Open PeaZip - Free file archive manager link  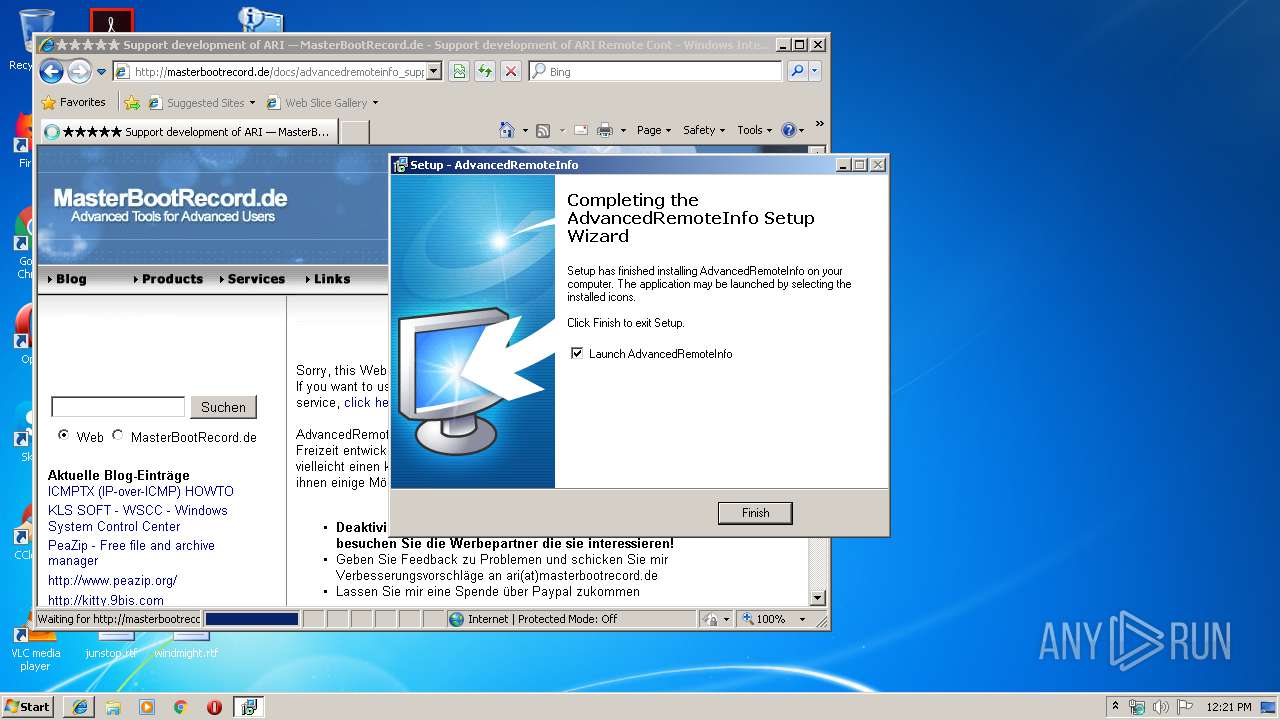point(131,553)
